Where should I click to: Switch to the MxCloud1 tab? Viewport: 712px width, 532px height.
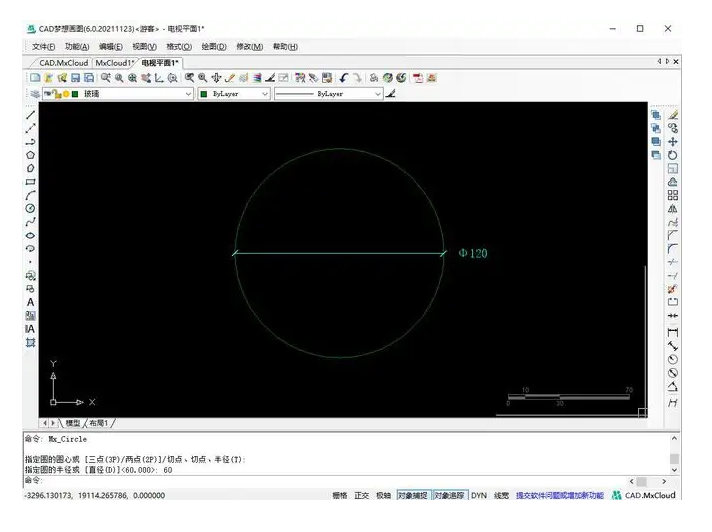[x=114, y=62]
